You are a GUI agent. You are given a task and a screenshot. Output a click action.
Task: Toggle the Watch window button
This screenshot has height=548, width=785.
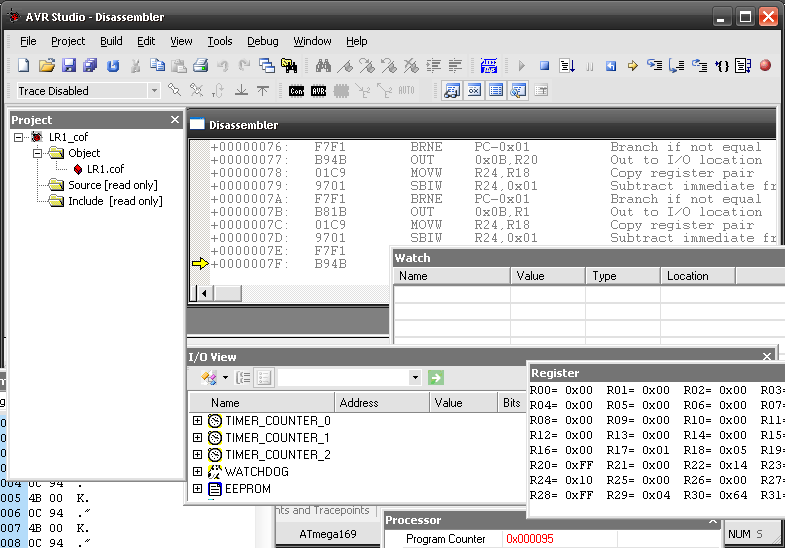[x=452, y=91]
